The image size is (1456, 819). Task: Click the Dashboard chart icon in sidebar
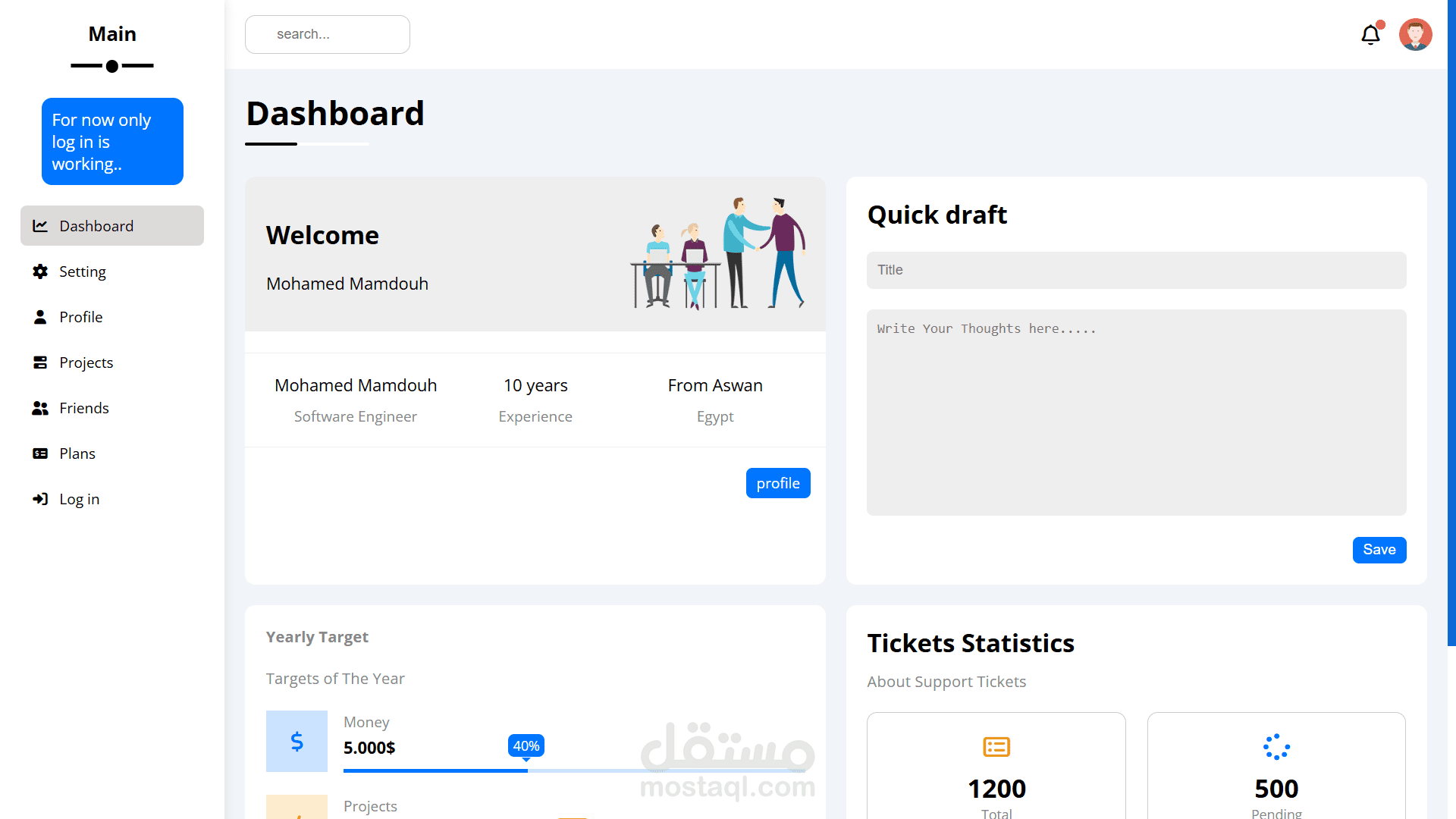pyautogui.click(x=40, y=226)
